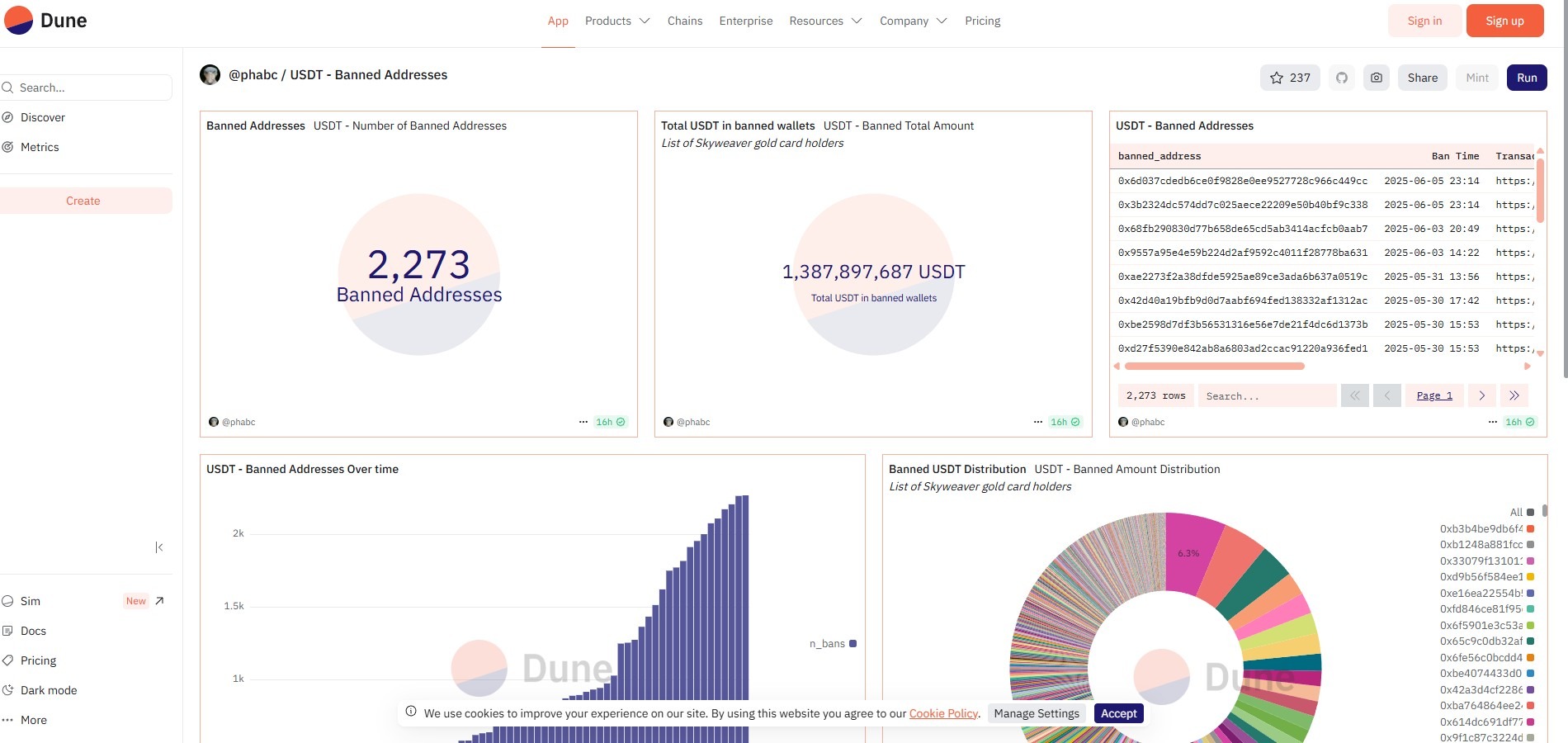1568x743 pixels.
Task: Expand Products dropdown in navbar
Action: (617, 21)
